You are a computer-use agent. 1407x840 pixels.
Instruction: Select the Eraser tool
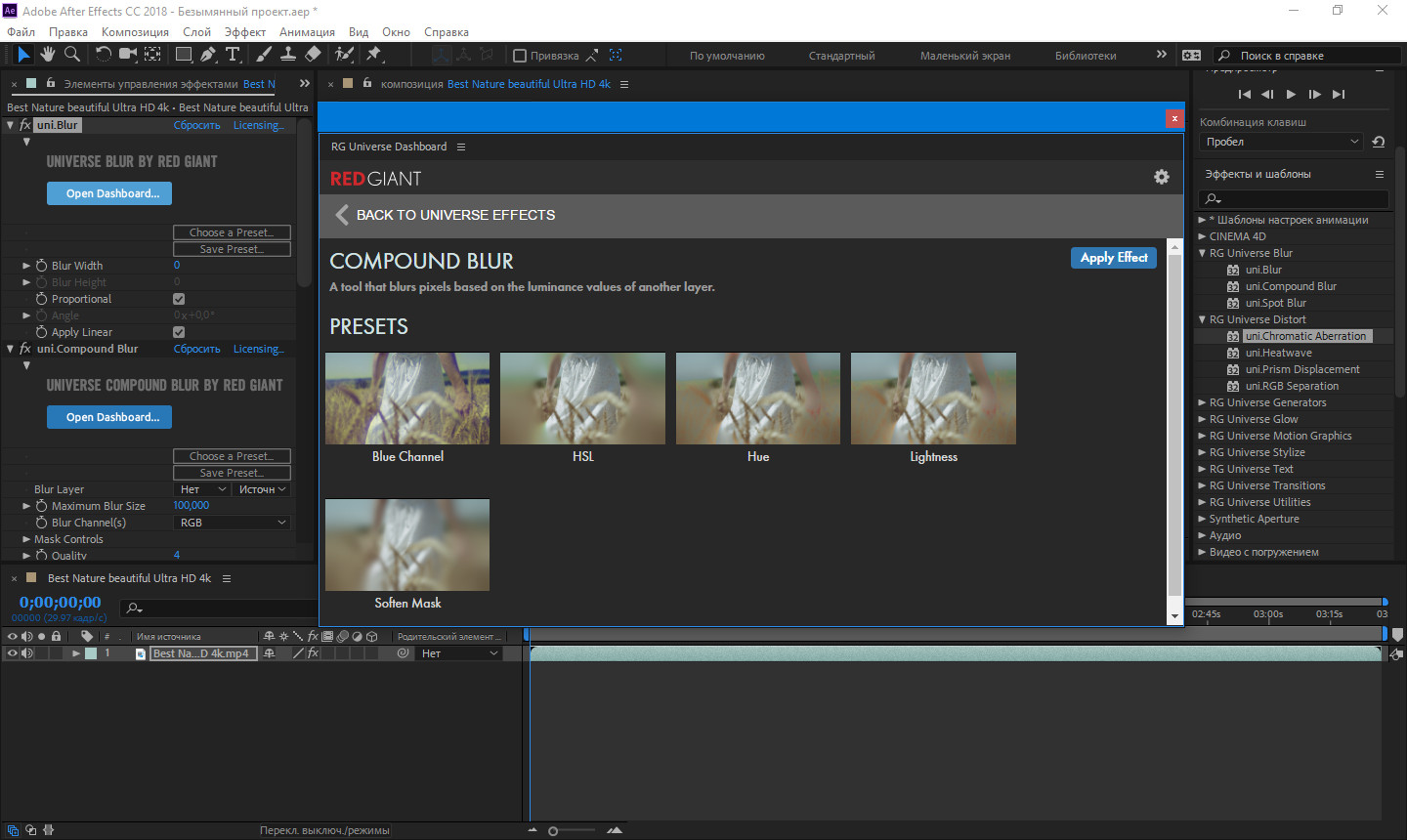(x=313, y=55)
